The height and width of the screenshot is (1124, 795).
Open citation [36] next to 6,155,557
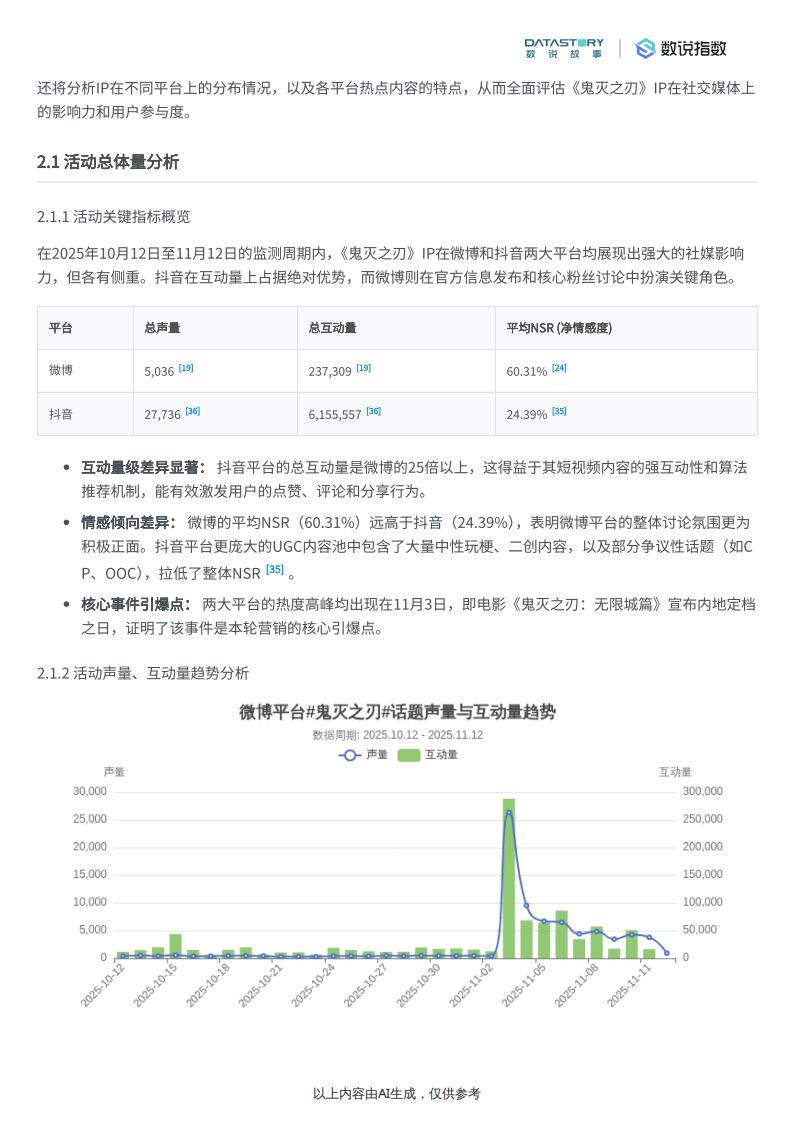(373, 411)
